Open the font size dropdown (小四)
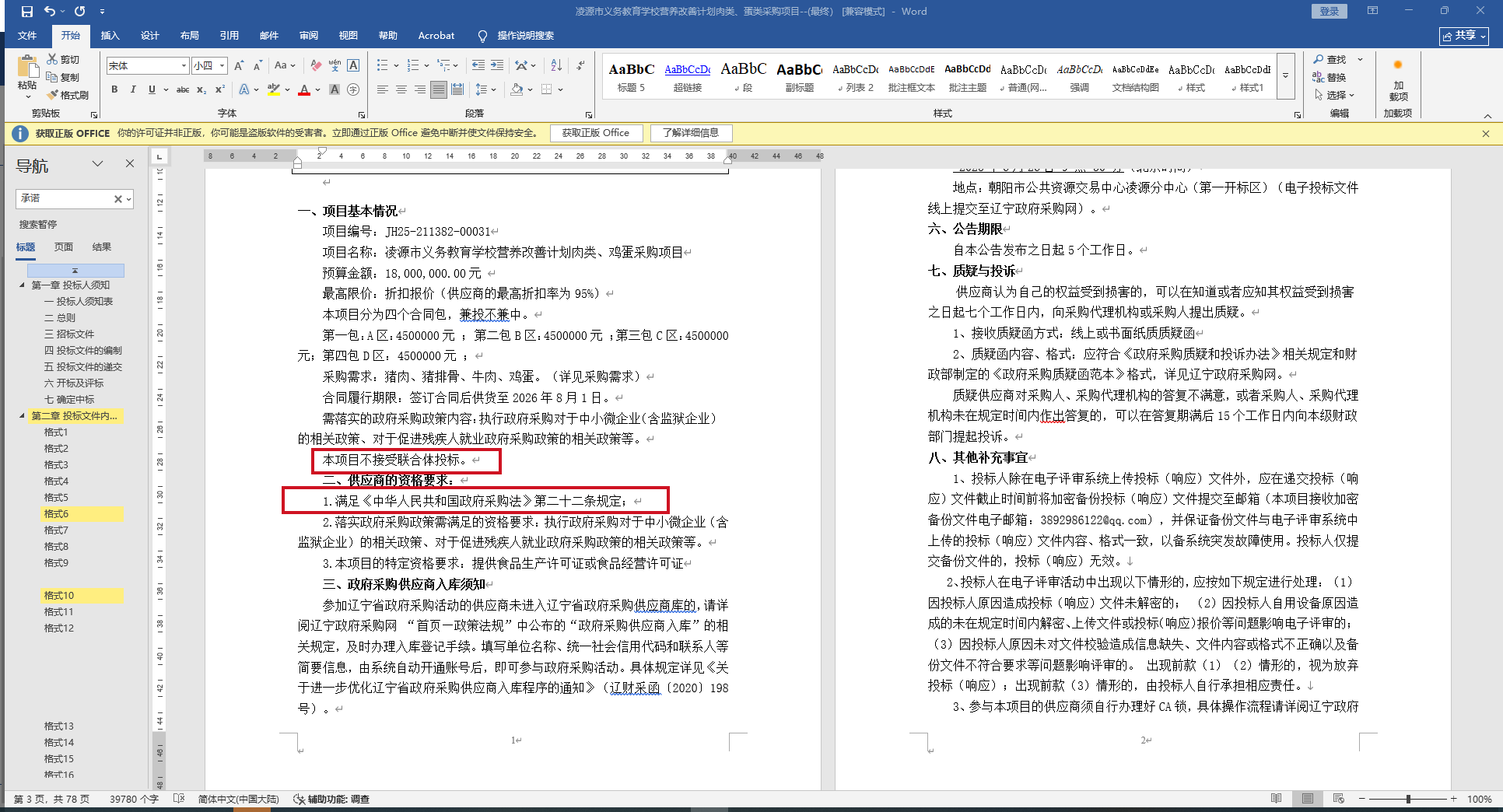Viewport: 1503px width, 812px height. point(222,66)
